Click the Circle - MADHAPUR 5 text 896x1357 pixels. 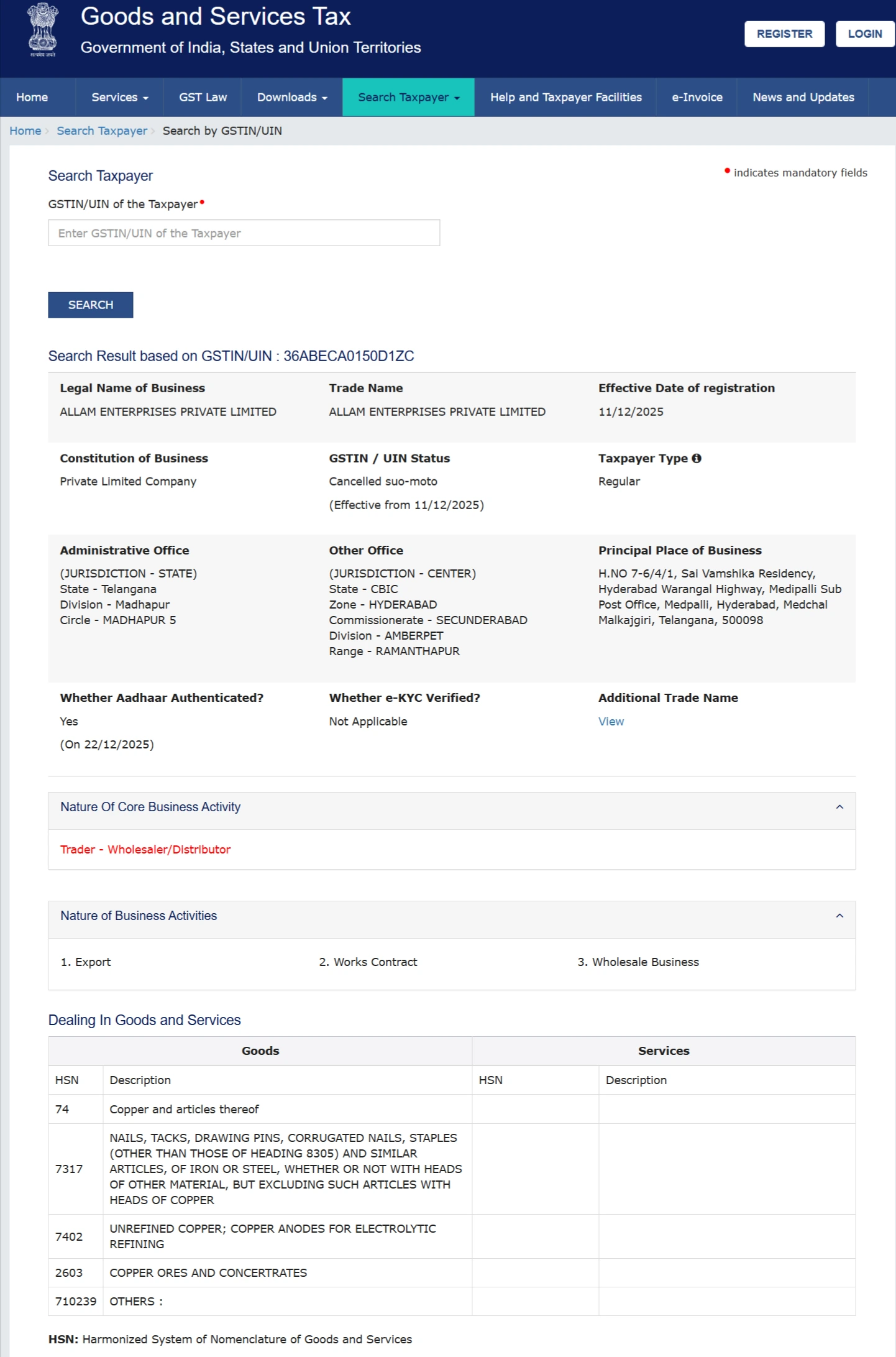point(118,620)
